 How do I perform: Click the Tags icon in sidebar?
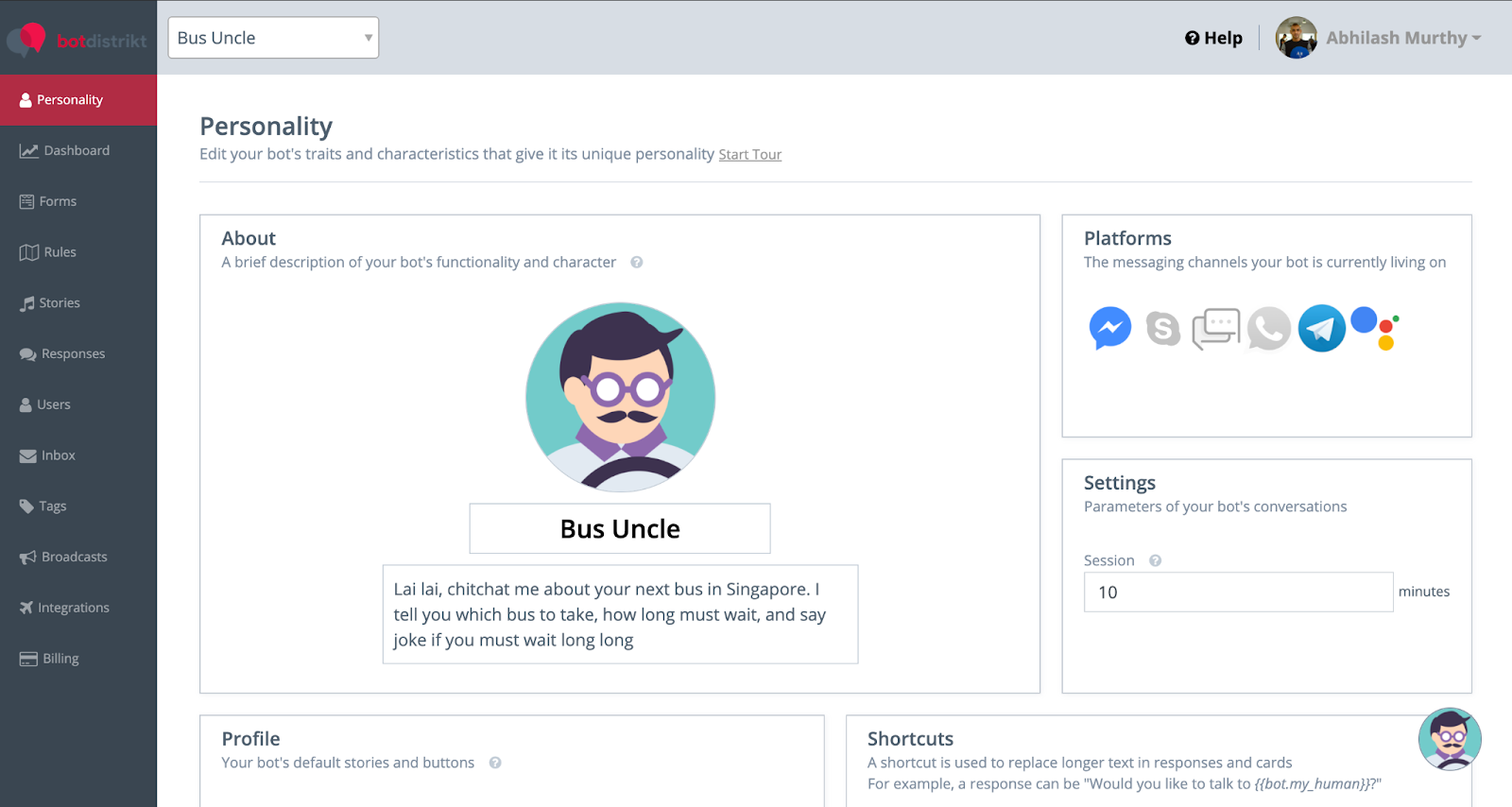[x=26, y=507]
